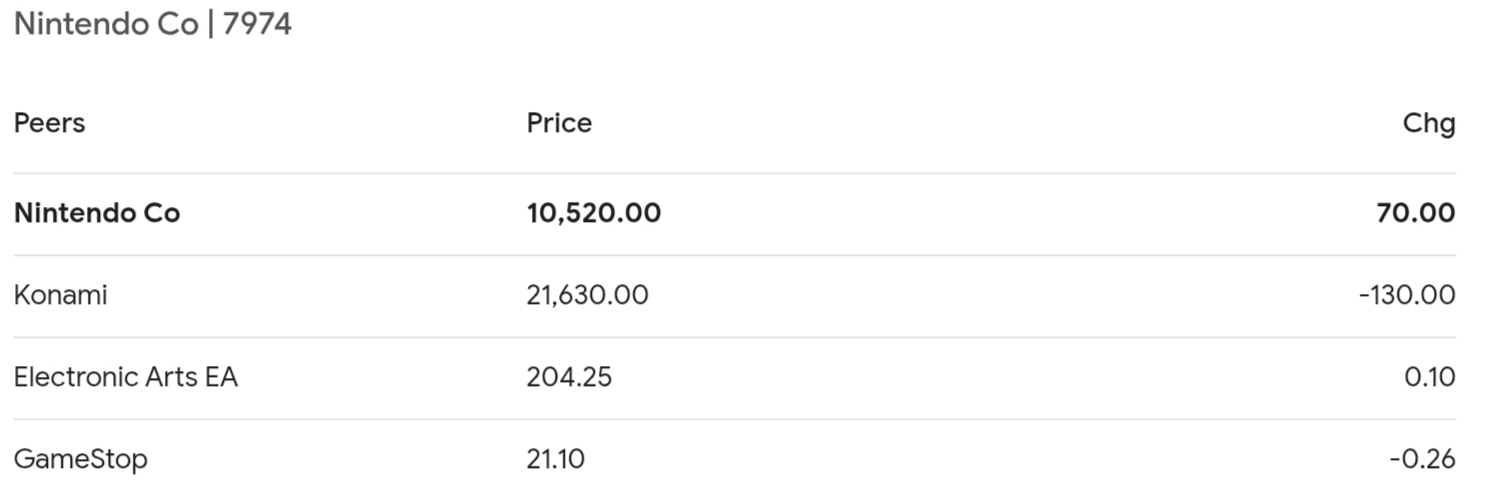Click Konami's price 21,630.00

click(x=587, y=295)
